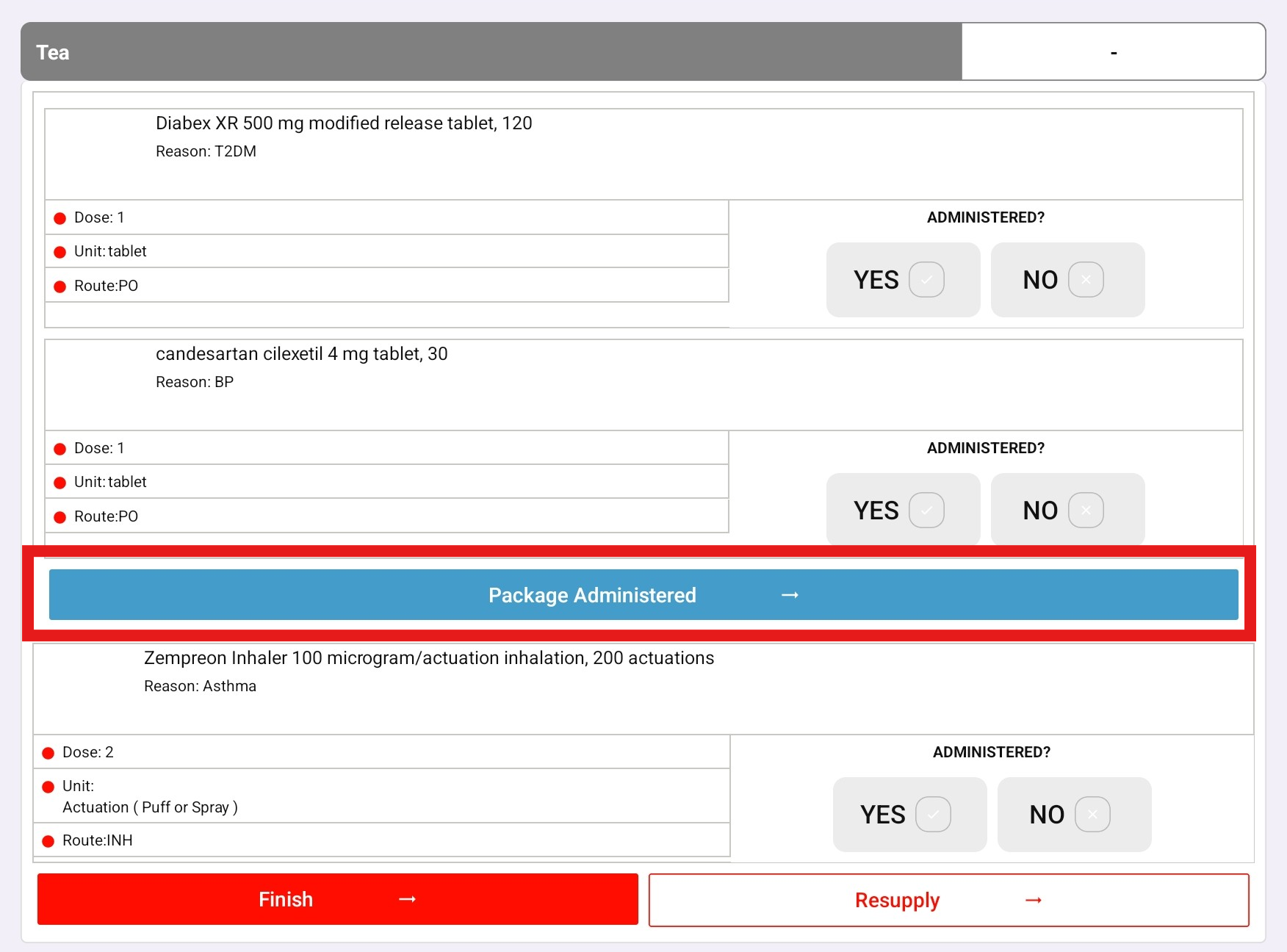
Task: Mark Diabex XR as administered with YES
Action: click(903, 280)
